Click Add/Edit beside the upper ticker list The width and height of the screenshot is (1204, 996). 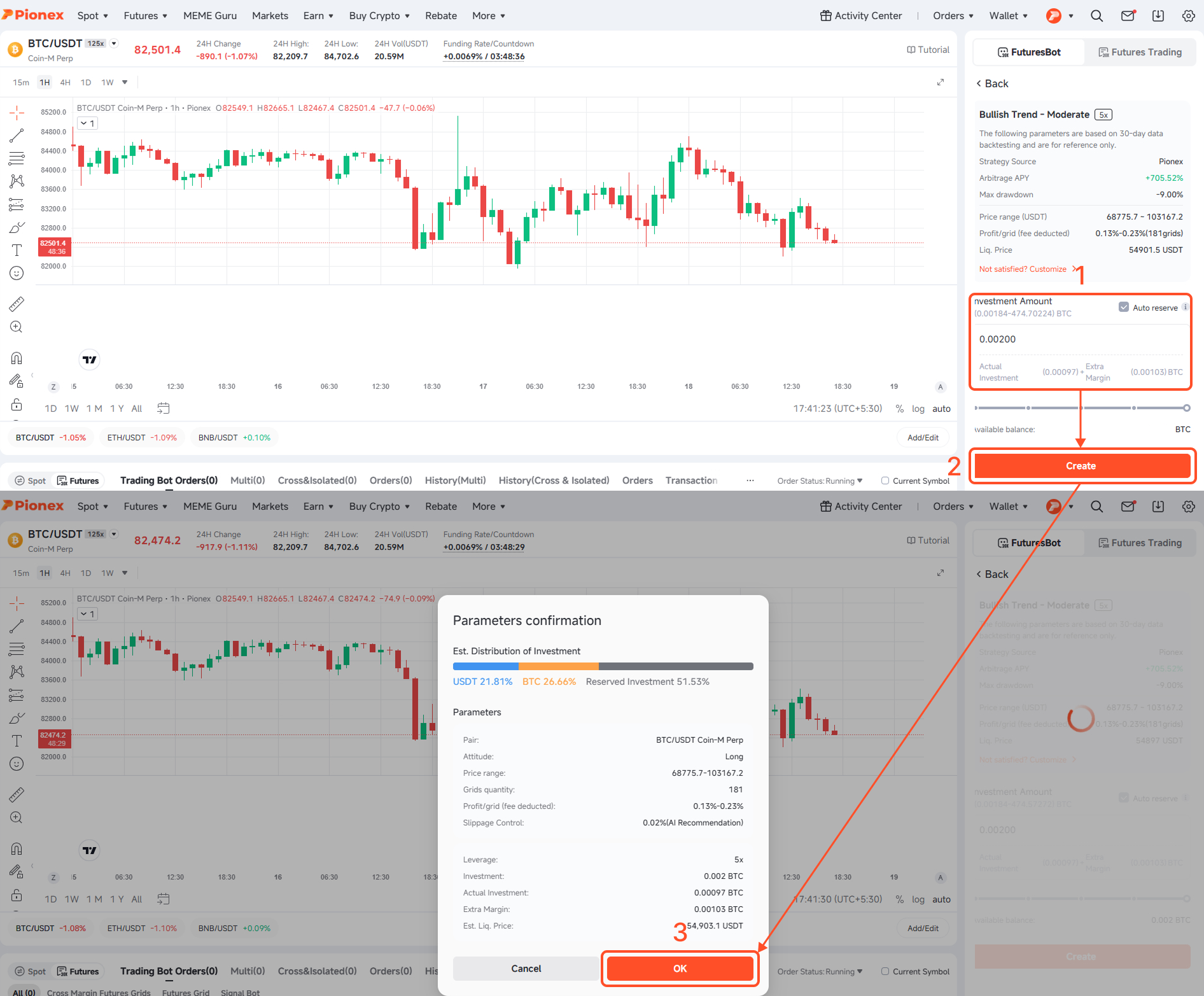point(923,438)
